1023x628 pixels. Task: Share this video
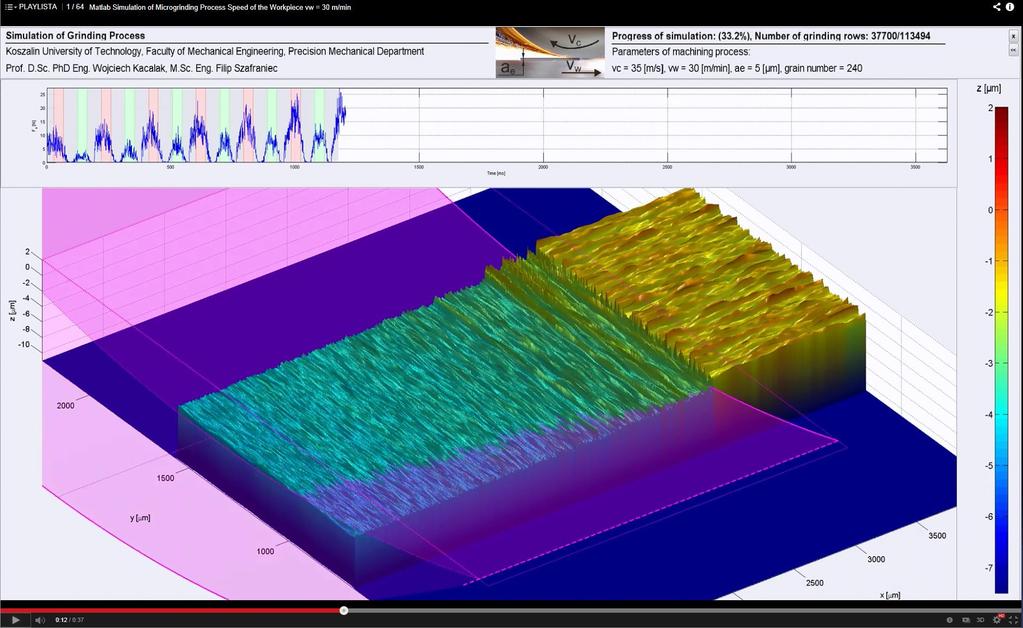997,7
